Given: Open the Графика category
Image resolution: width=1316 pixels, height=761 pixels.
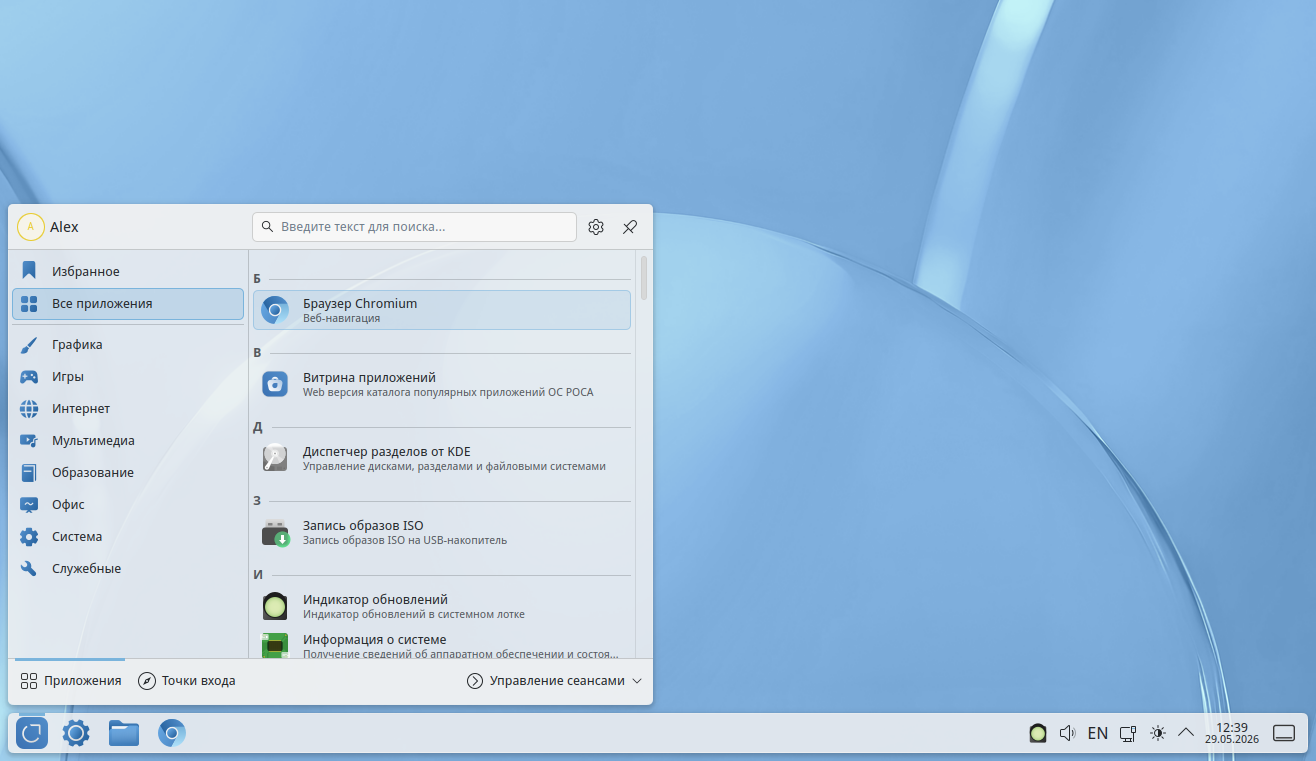Looking at the screenshot, I should [128, 345].
